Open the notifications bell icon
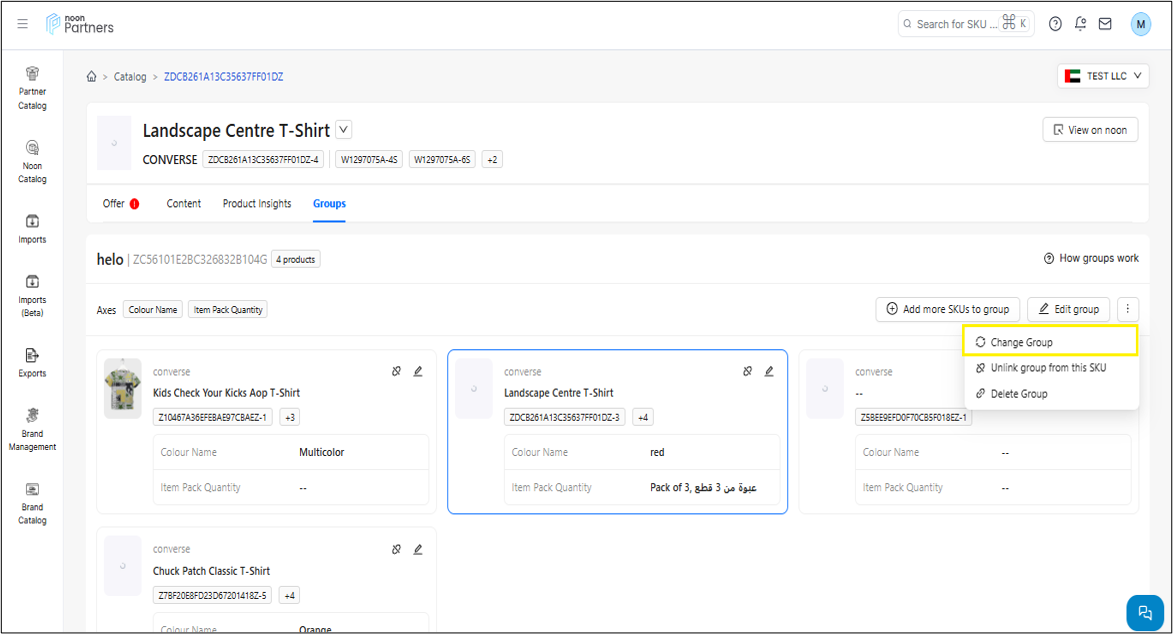 1080,24
